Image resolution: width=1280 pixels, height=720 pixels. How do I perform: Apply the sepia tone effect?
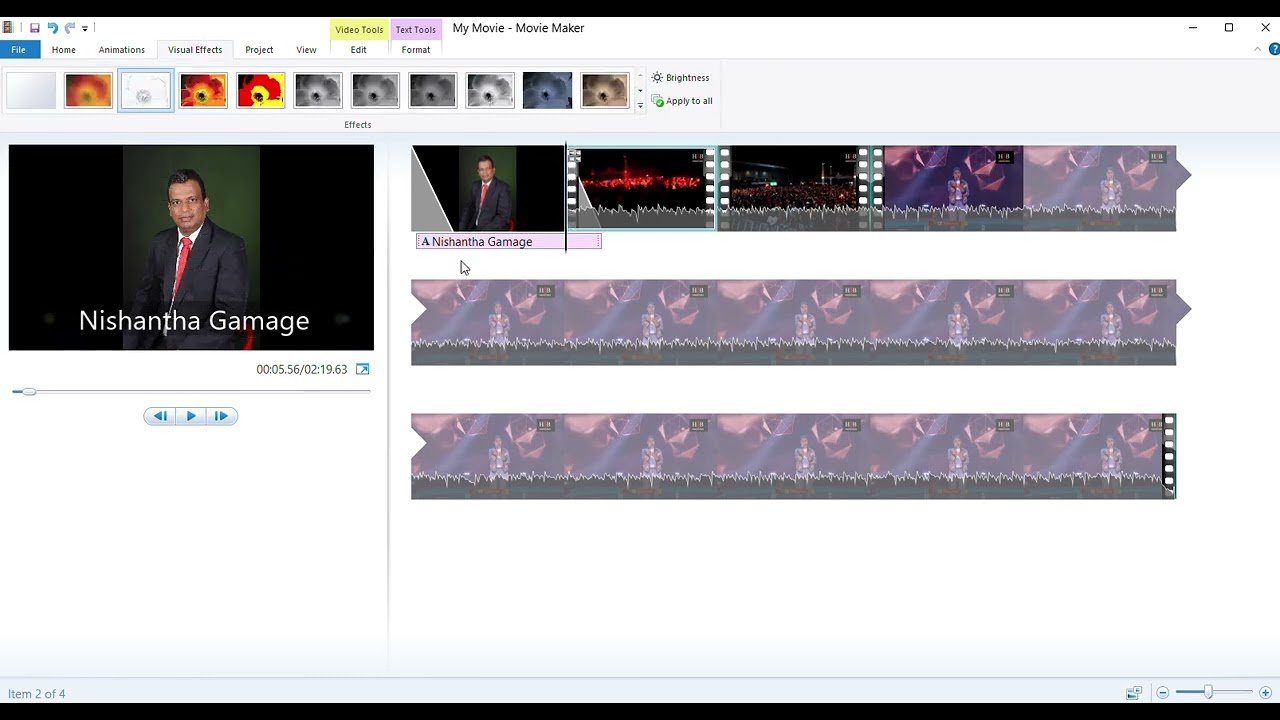(605, 90)
